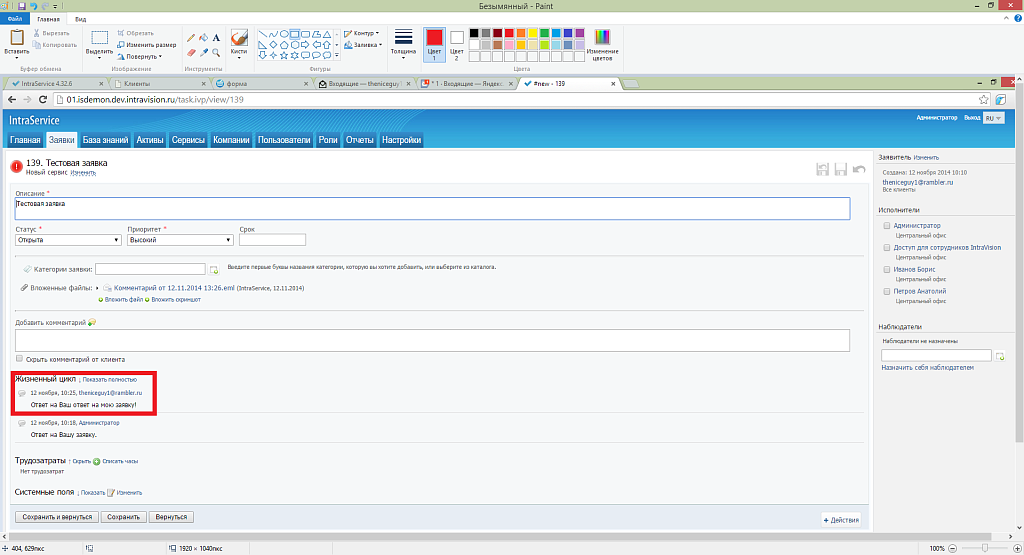Image resolution: width=1024 pixels, height=555 pixels.
Task: Select the Eraser tool
Action: pos(191,52)
